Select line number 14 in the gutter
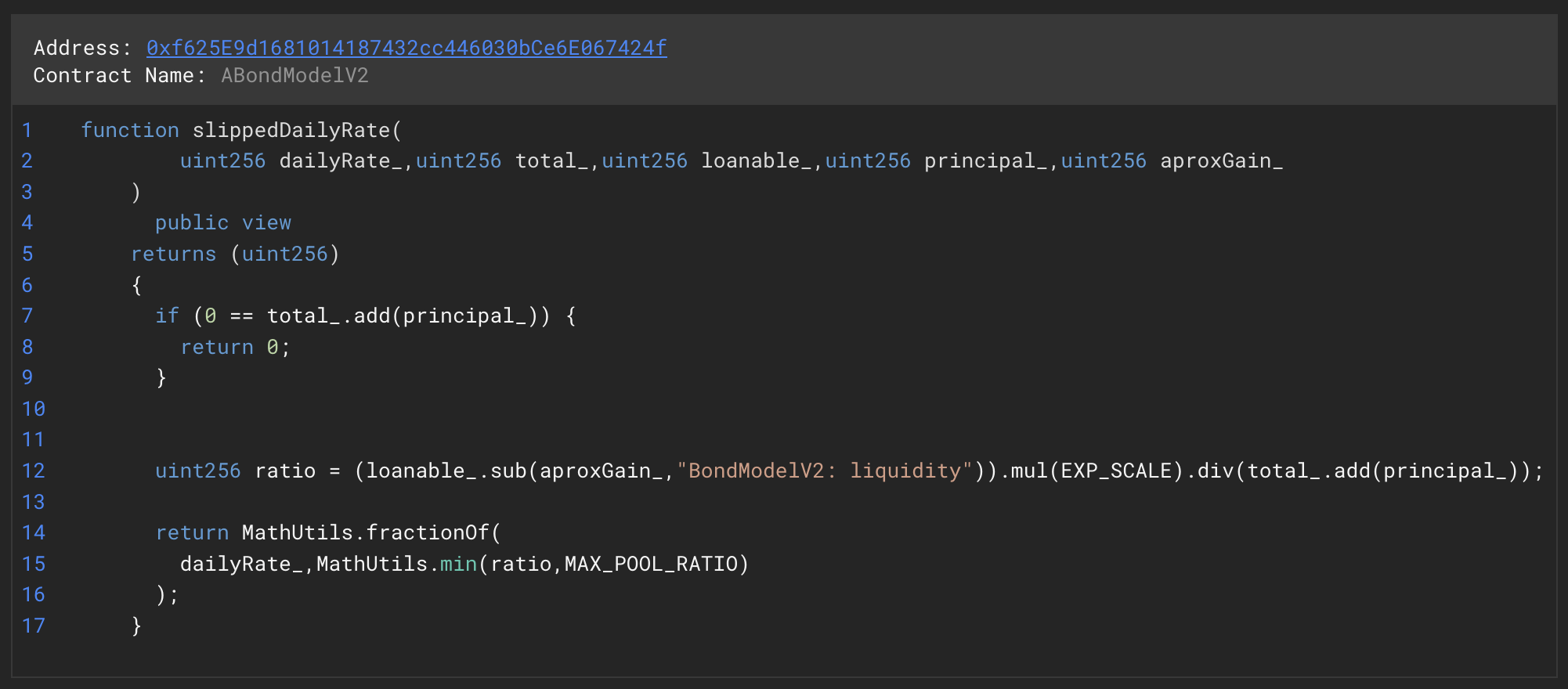Image resolution: width=1568 pixels, height=689 pixels. (x=33, y=532)
